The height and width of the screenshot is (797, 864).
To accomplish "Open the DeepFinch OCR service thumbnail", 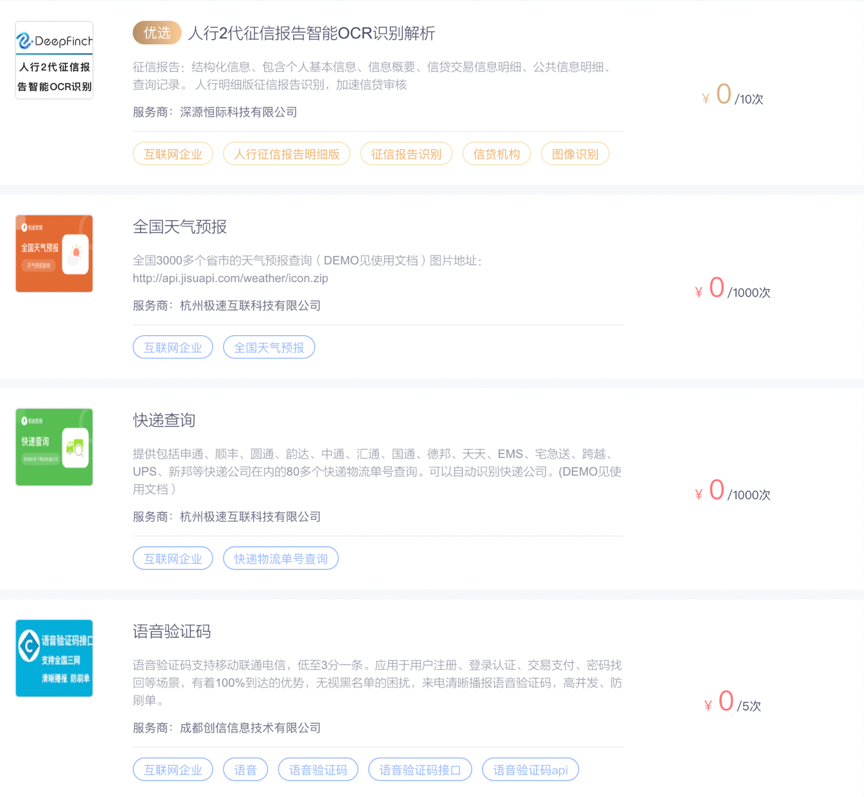I will pyautogui.click(x=54, y=60).
